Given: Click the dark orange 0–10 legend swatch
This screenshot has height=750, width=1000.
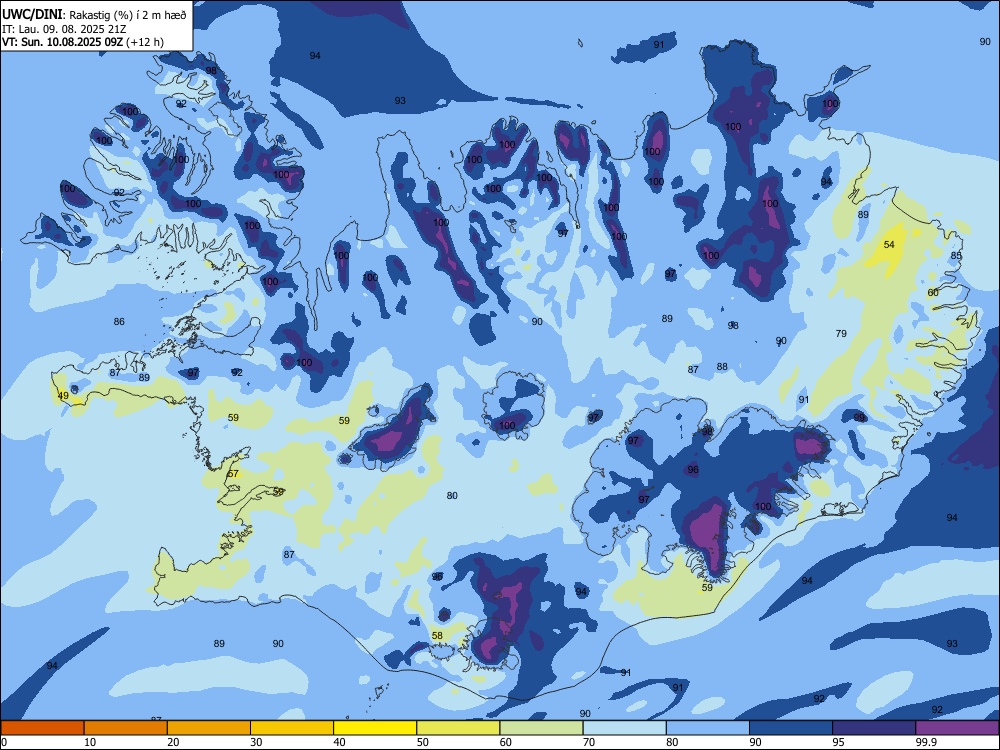Looking at the screenshot, I should pyautogui.click(x=42, y=728).
